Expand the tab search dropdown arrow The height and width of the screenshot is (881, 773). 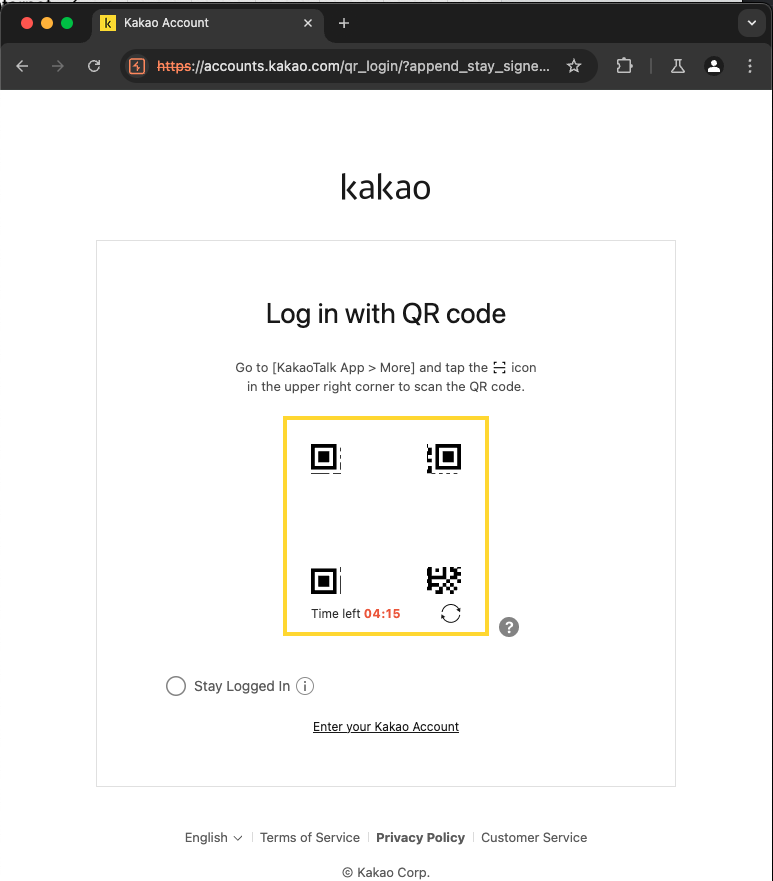[752, 23]
